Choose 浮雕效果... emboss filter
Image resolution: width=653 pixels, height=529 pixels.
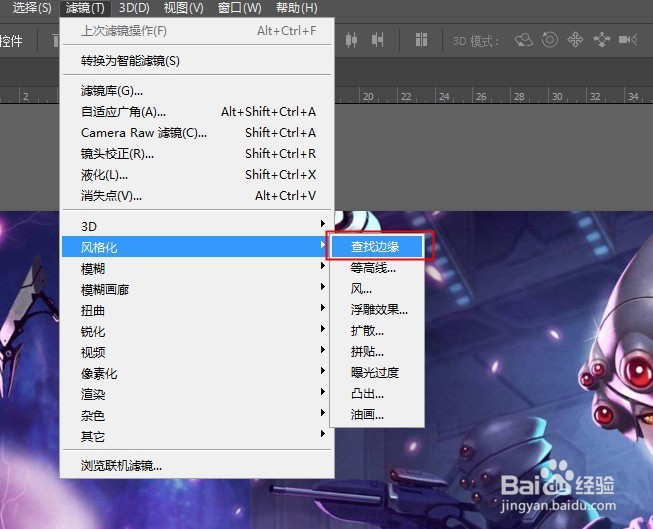(377, 309)
